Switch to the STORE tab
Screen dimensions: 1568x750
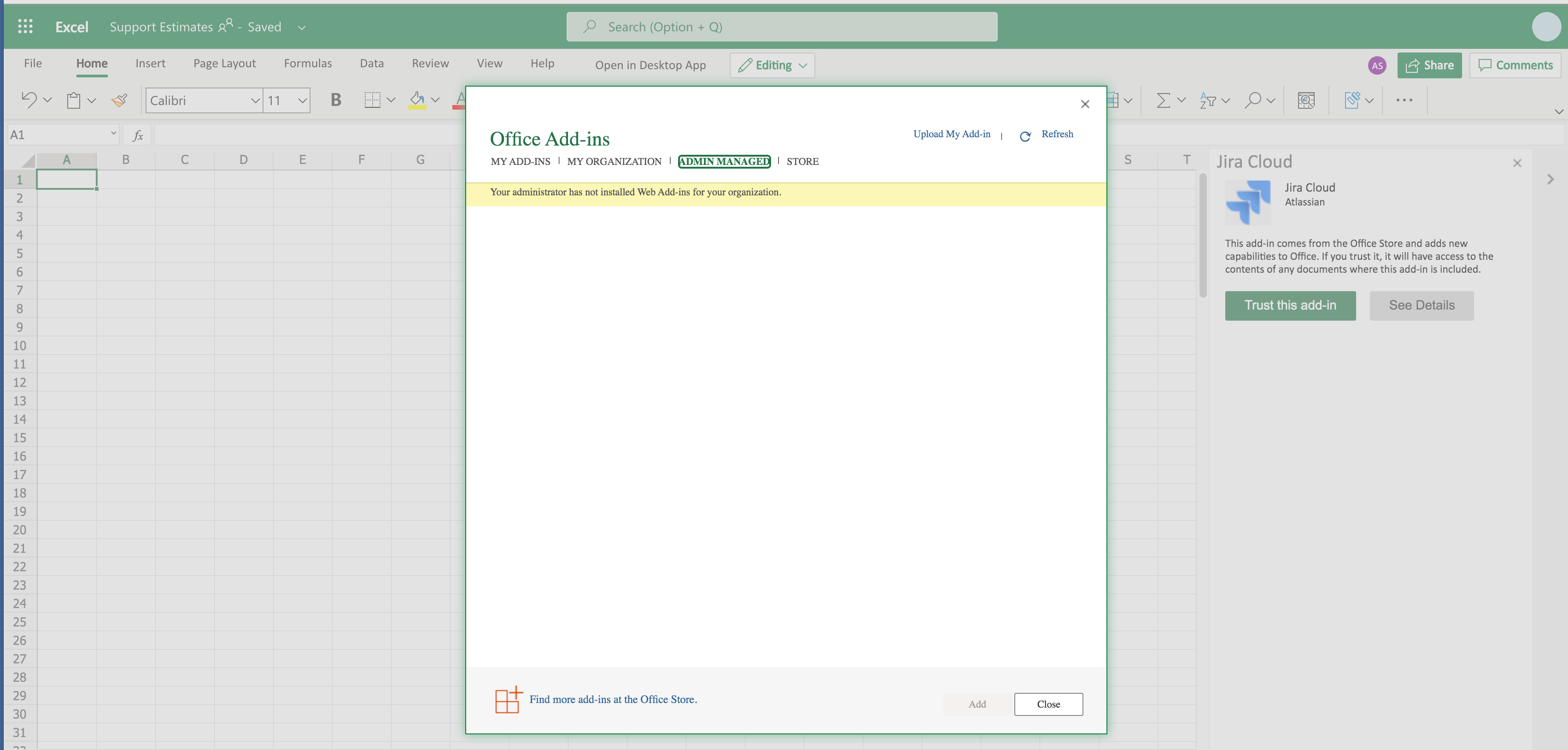[802, 161]
